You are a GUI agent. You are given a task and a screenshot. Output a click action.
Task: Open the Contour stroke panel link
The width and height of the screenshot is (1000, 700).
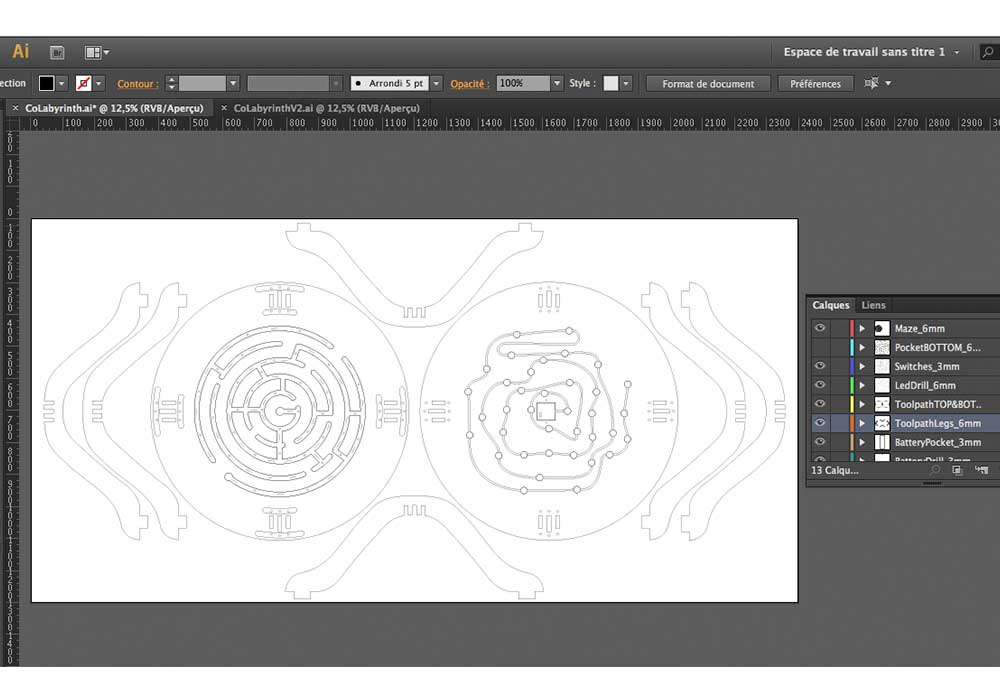(x=136, y=84)
